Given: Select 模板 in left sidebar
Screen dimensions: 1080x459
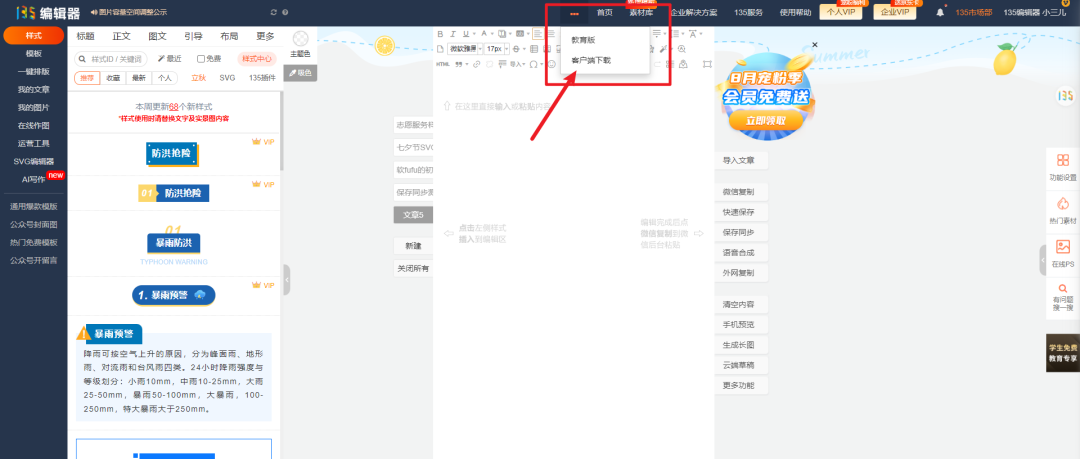Looking at the screenshot, I should tap(33, 53).
